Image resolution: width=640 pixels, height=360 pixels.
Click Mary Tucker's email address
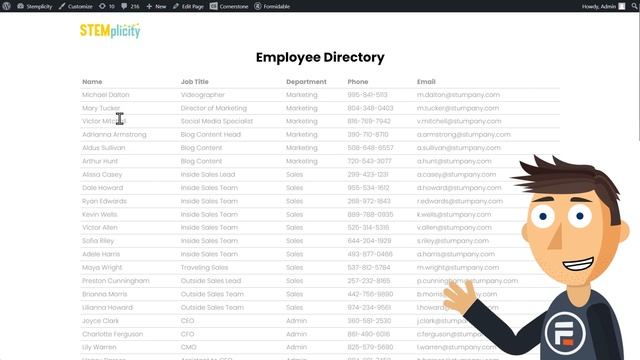click(x=458, y=108)
